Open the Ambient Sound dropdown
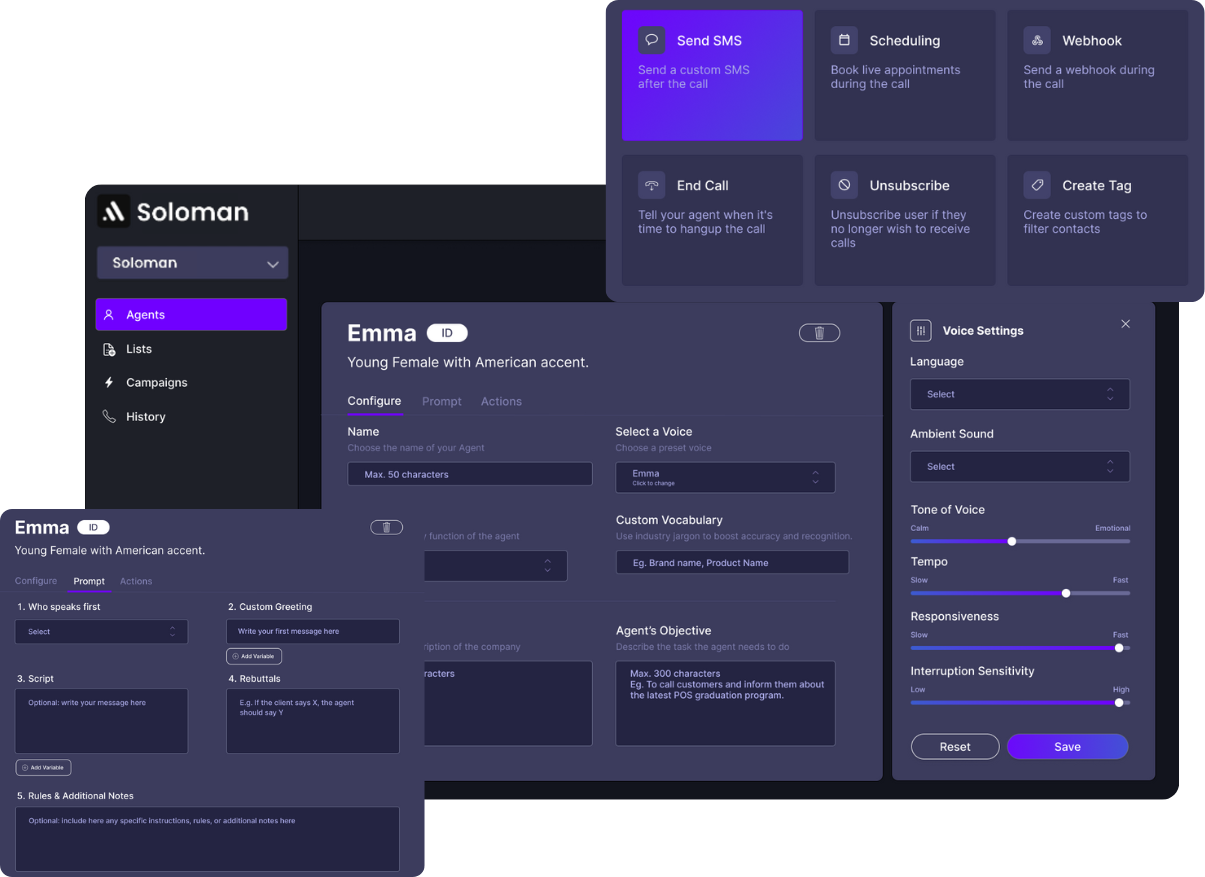The image size is (1205, 877). click(x=1019, y=466)
